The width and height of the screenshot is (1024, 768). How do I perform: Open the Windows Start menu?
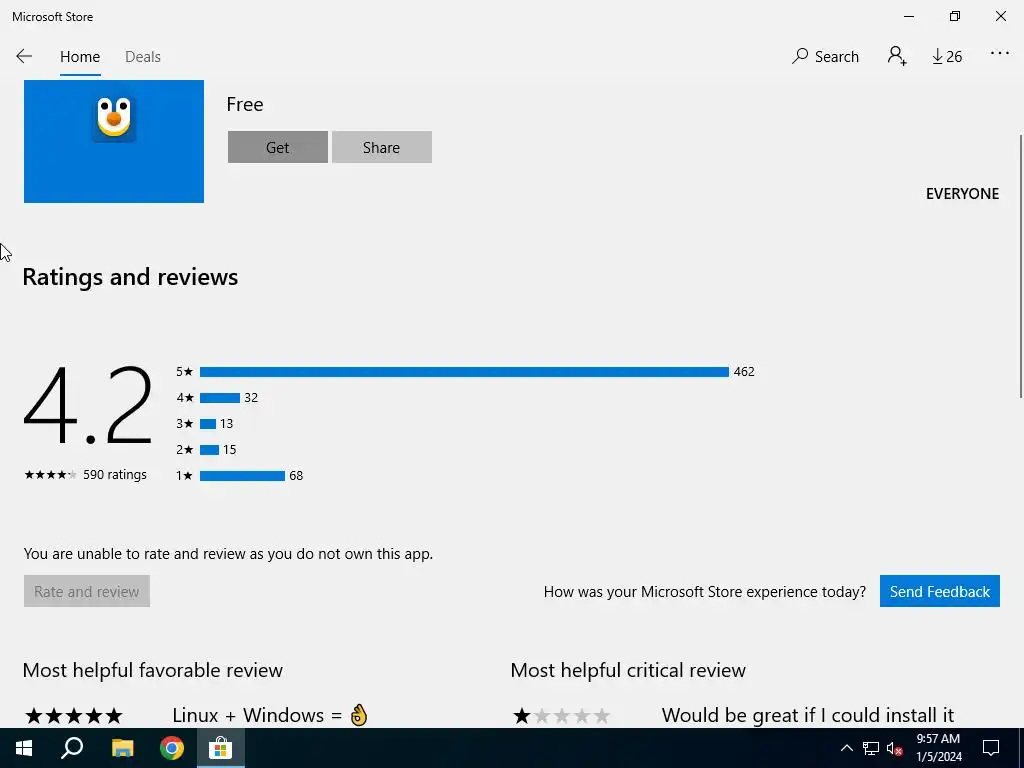click(x=24, y=748)
